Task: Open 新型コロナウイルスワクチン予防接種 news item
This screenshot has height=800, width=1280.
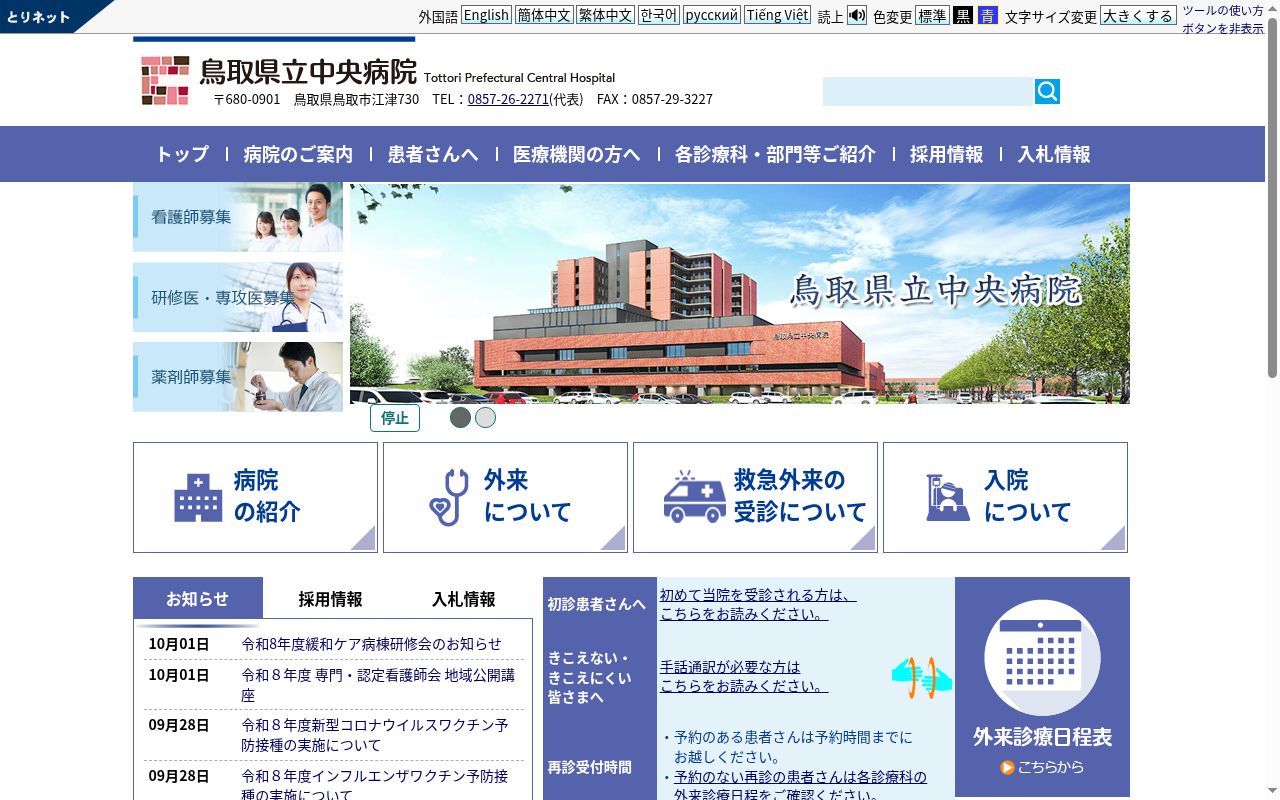Action: point(375,735)
